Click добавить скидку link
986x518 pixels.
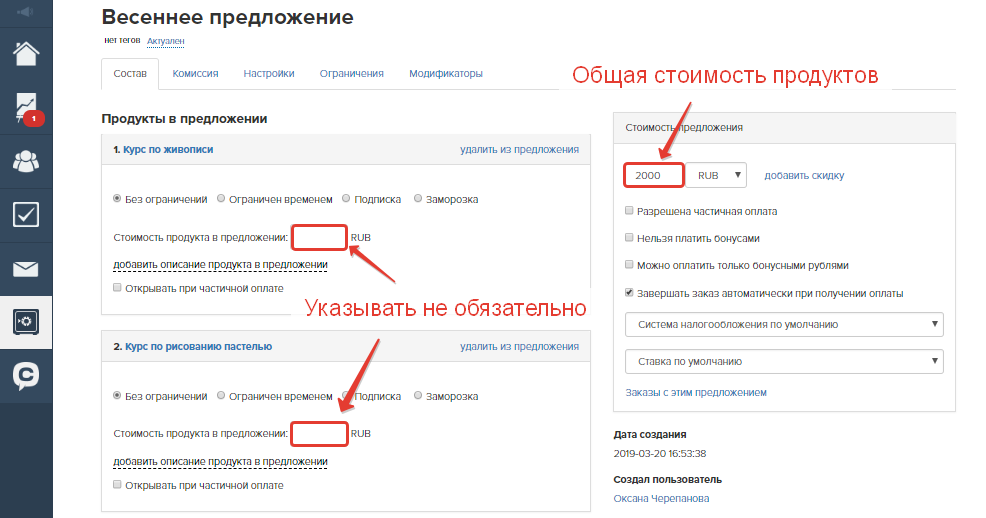[804, 175]
